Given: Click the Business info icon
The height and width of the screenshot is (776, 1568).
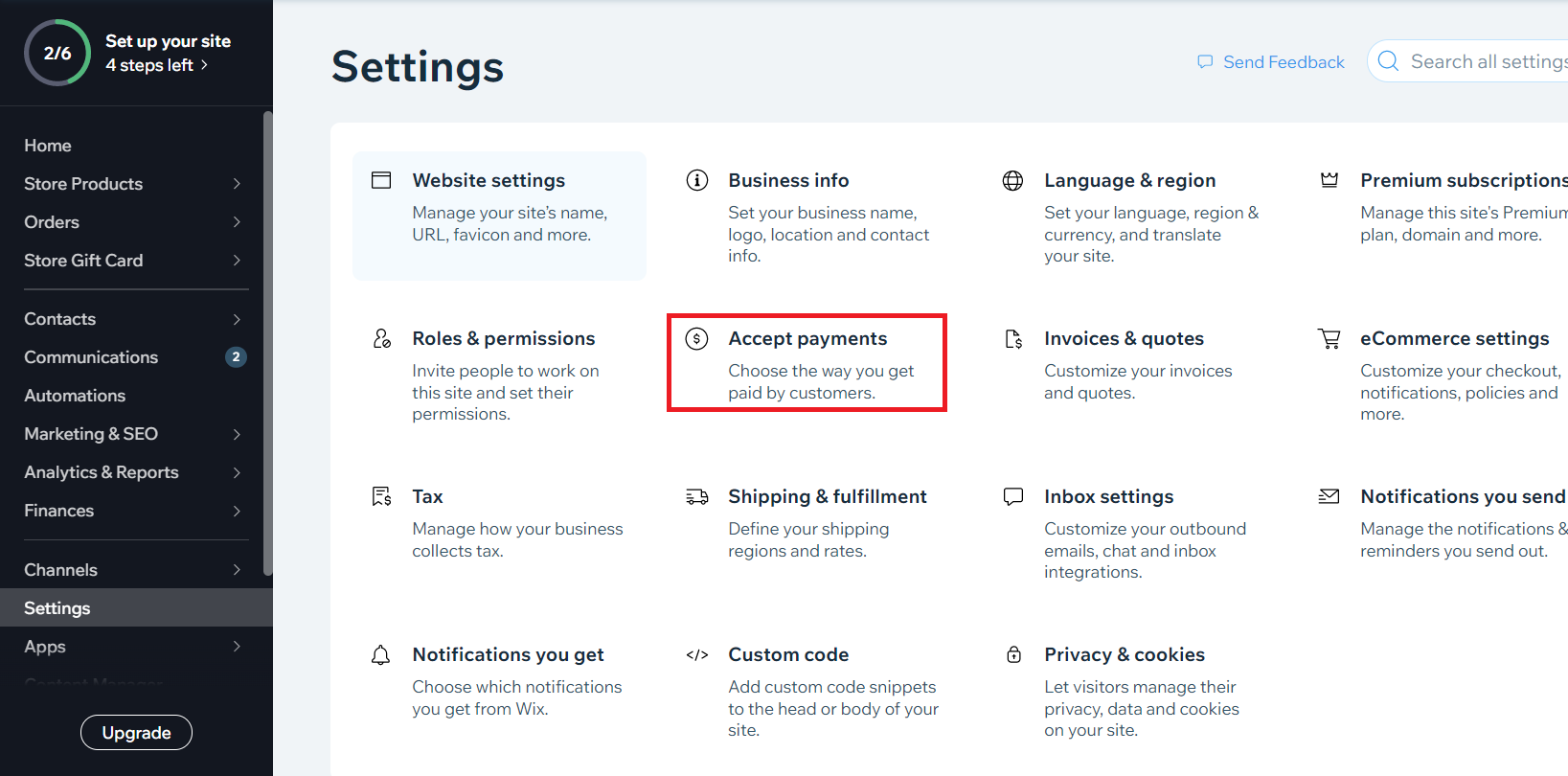Looking at the screenshot, I should pos(697,180).
